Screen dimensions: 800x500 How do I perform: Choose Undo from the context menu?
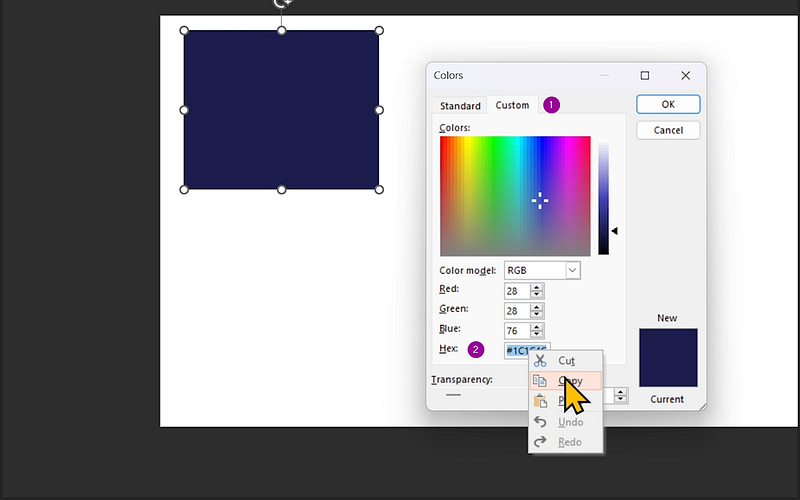[x=566, y=422]
